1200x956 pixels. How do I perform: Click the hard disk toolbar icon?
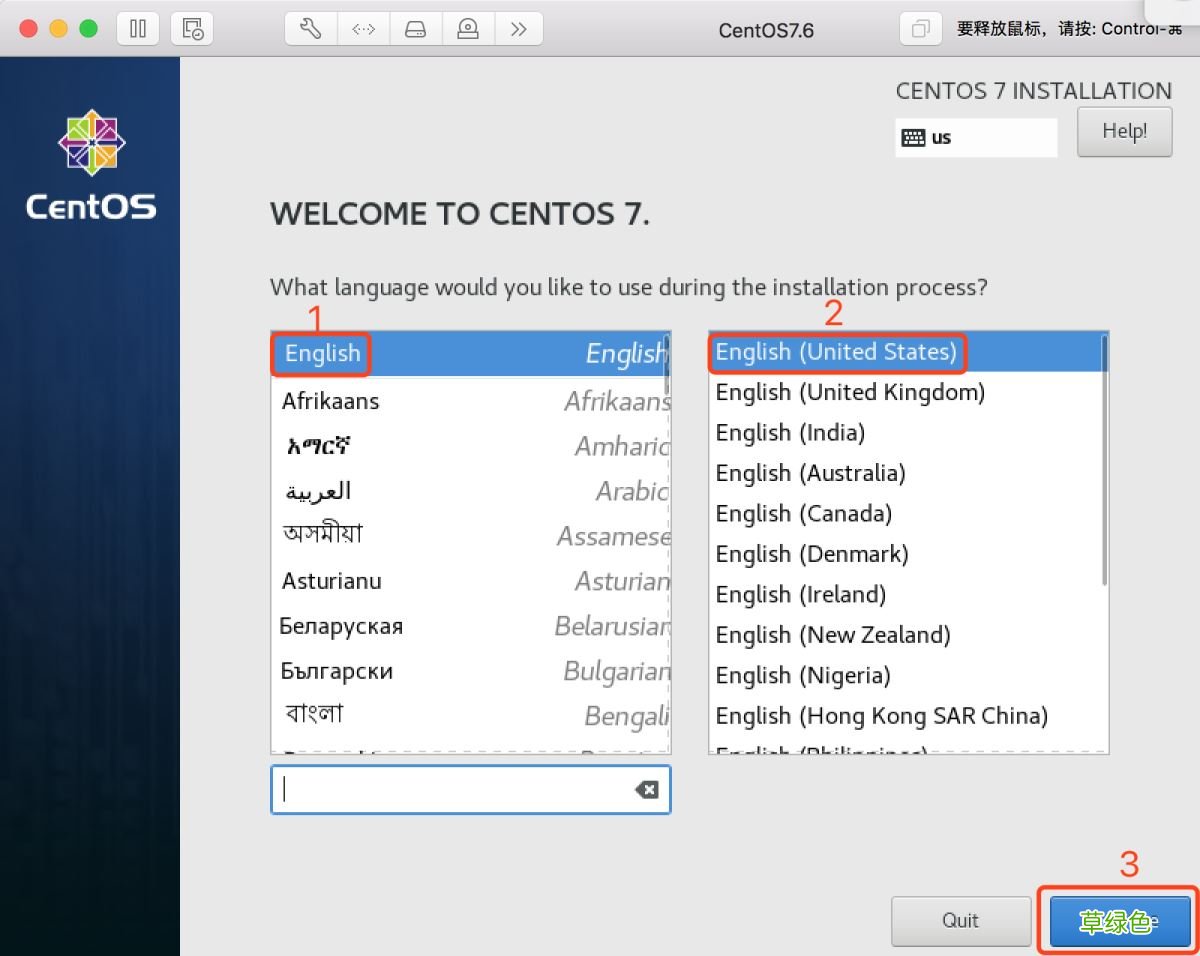pyautogui.click(x=415, y=28)
